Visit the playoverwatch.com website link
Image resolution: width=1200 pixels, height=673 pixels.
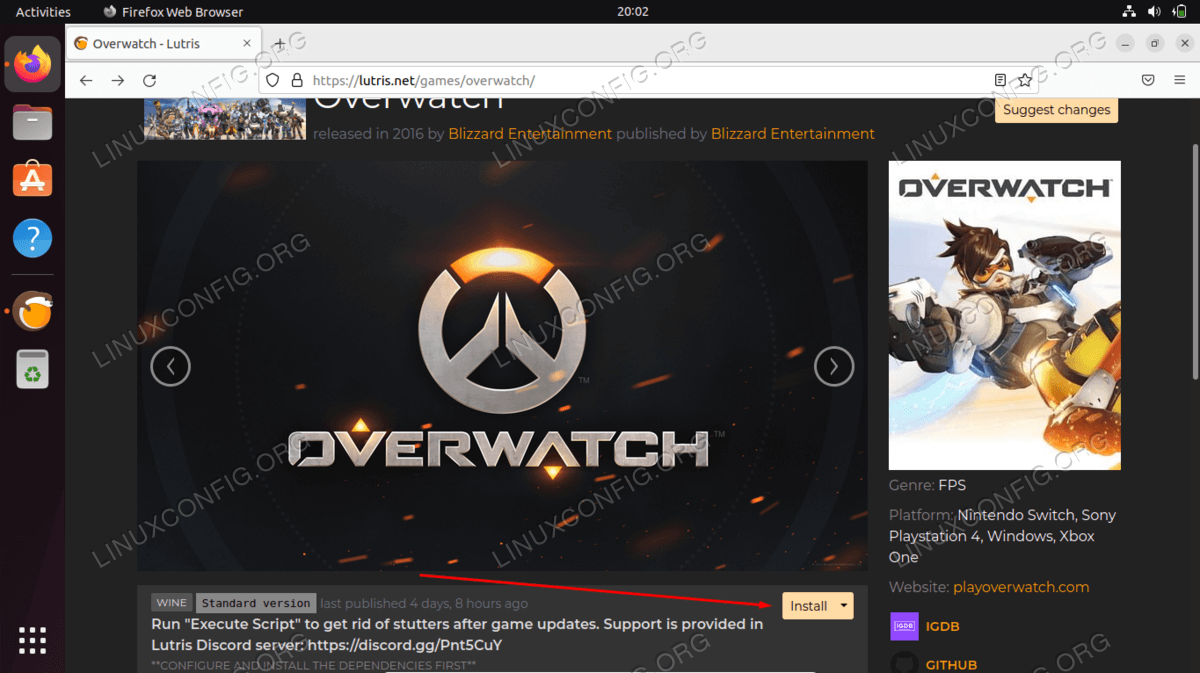point(1021,587)
